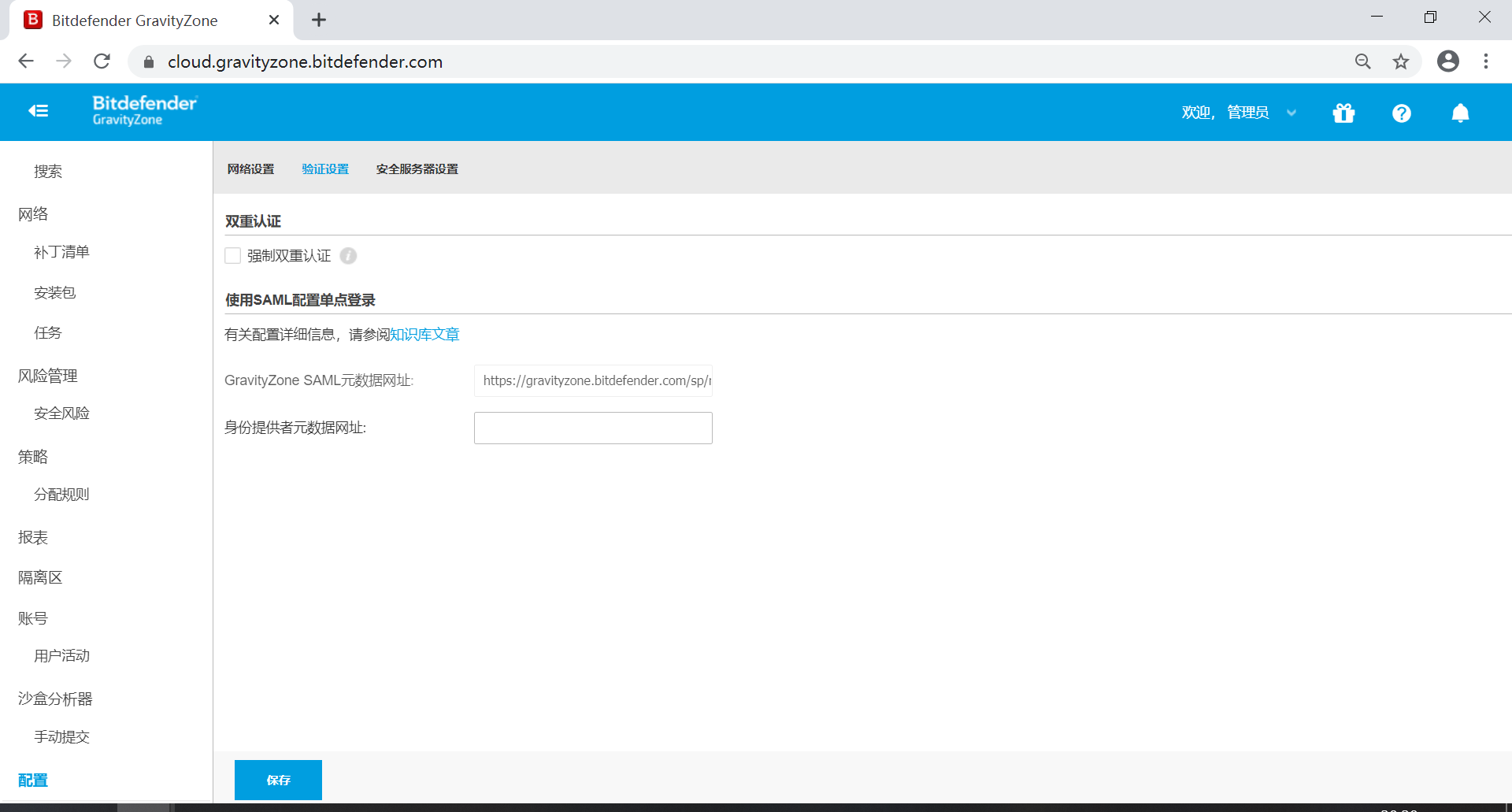Open the 知识库文章 knowledge base link
Viewport: 1512px width, 812px height.
(424, 335)
